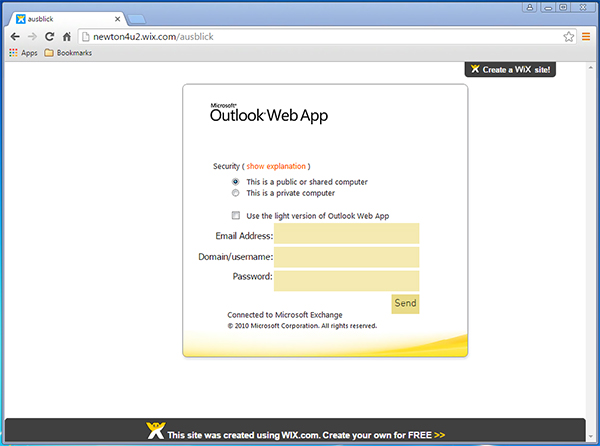This screenshot has height=446, width=600.
Task: Open the Apps grid shortcut
Action: (x=23, y=53)
